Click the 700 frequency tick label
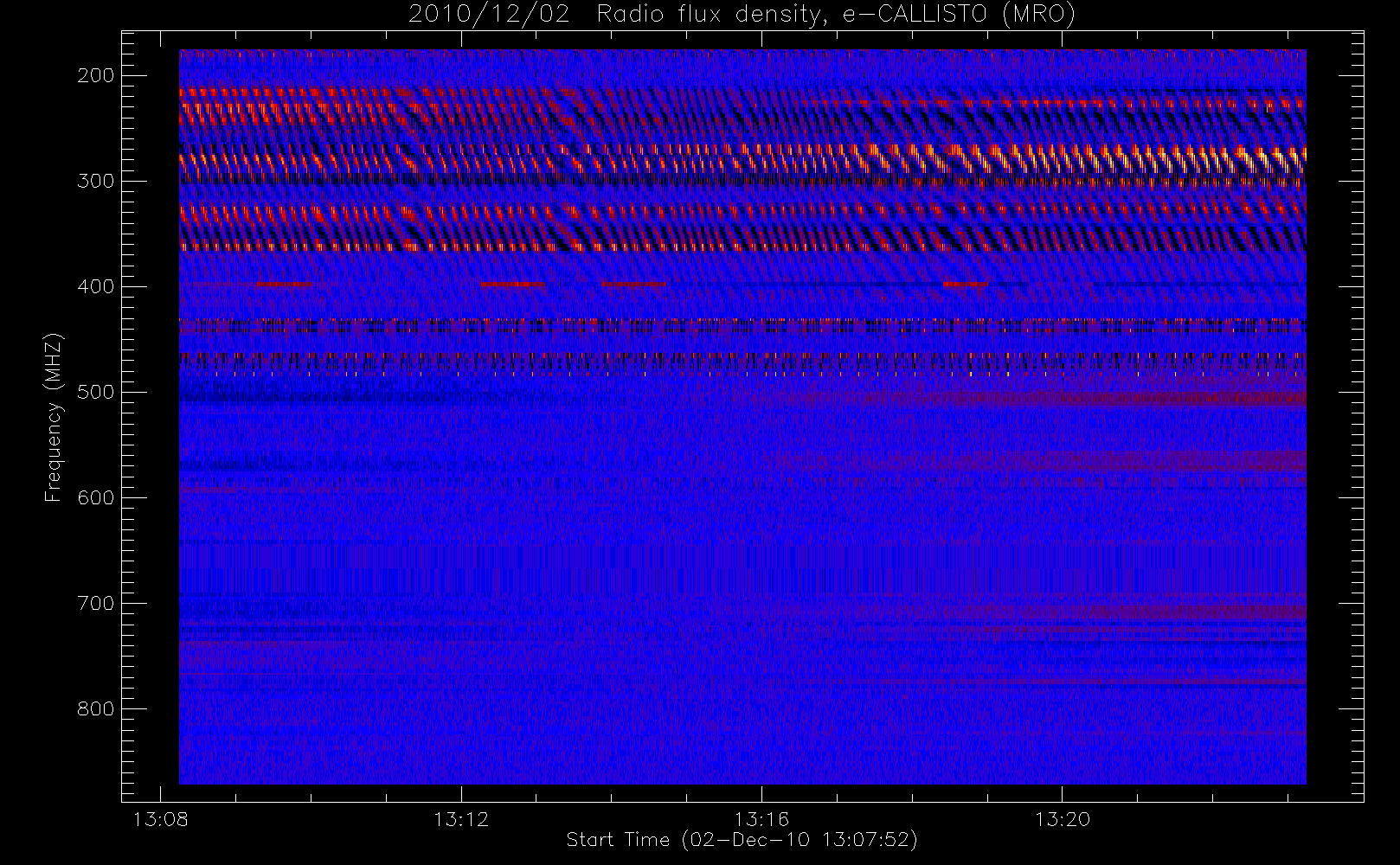Screen dimensions: 1400x865 (x=96, y=603)
